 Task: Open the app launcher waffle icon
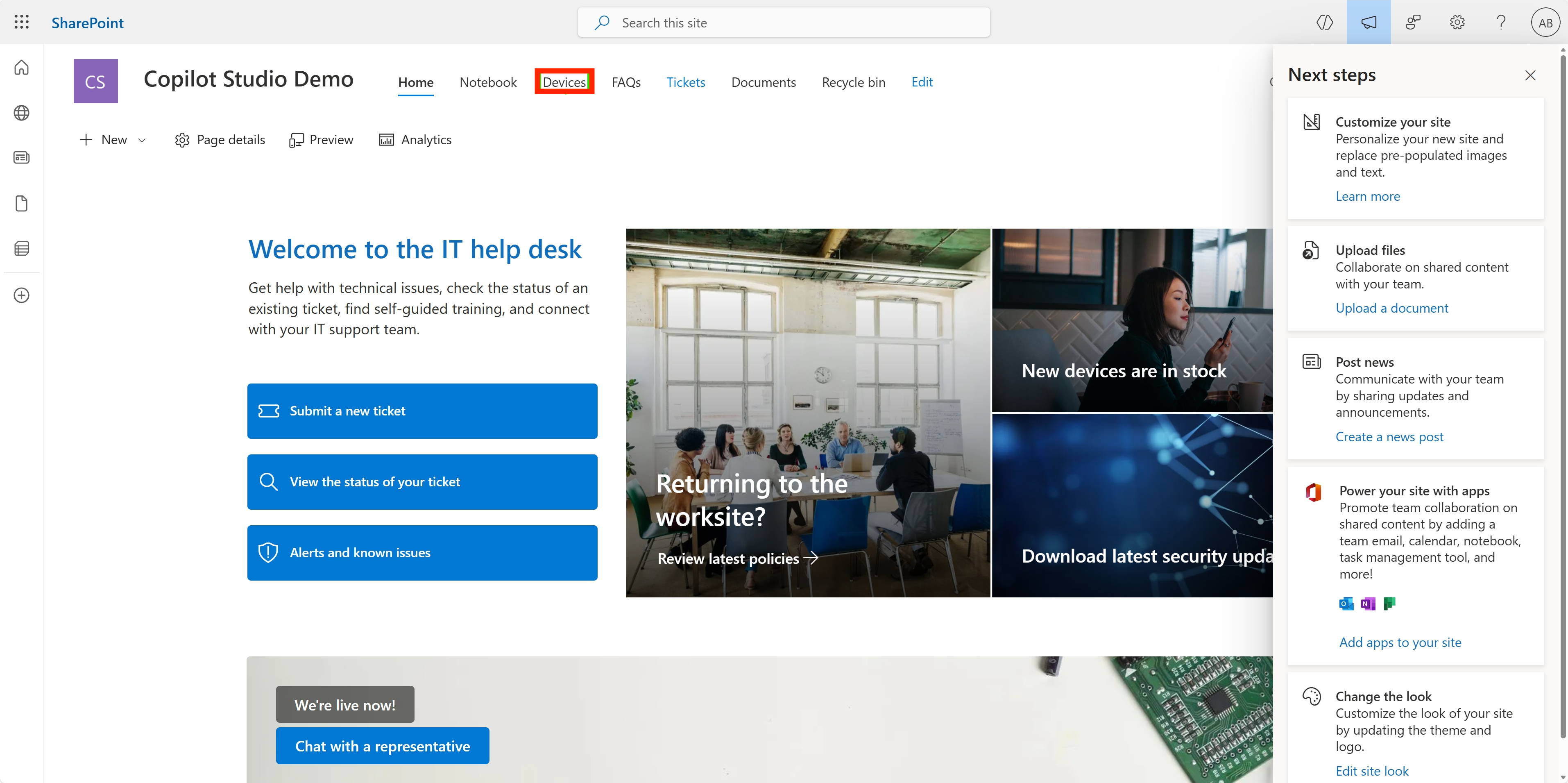21,23
